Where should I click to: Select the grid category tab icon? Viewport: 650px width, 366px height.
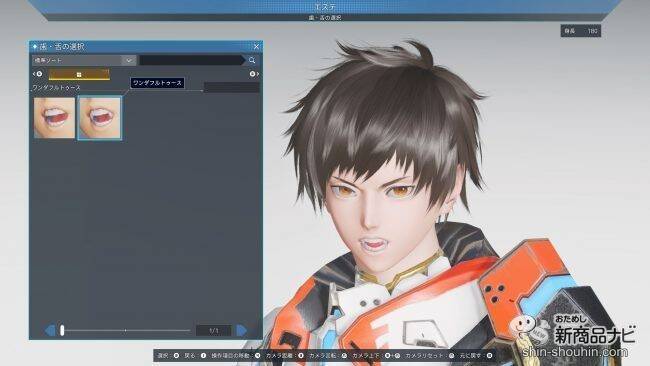[79, 75]
